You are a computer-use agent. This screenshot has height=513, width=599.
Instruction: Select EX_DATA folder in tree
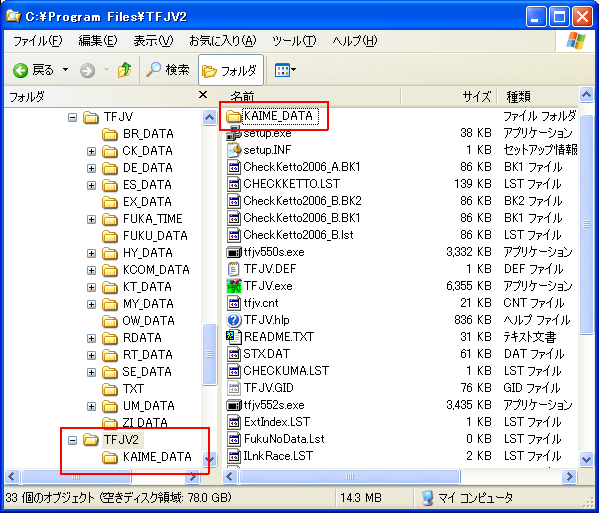coord(147,202)
